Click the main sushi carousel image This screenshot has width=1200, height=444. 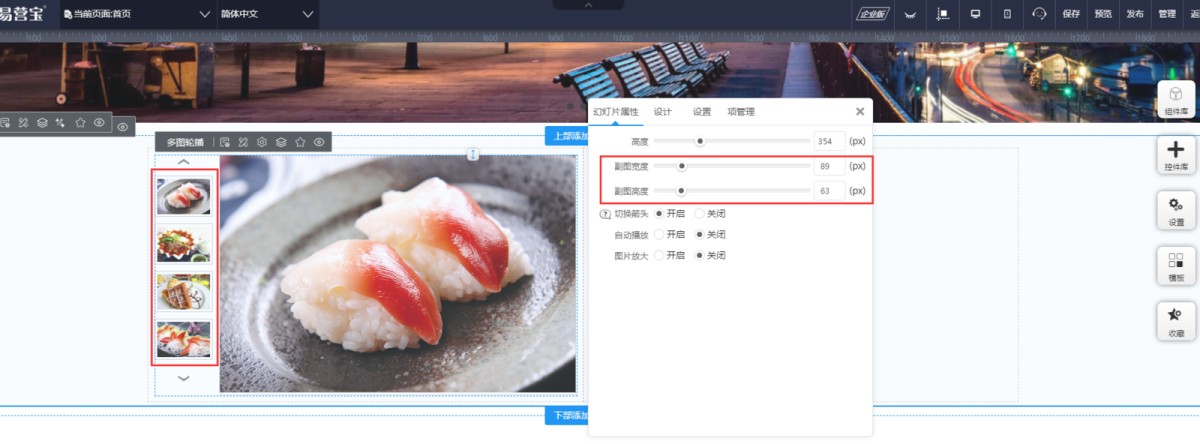(398, 273)
